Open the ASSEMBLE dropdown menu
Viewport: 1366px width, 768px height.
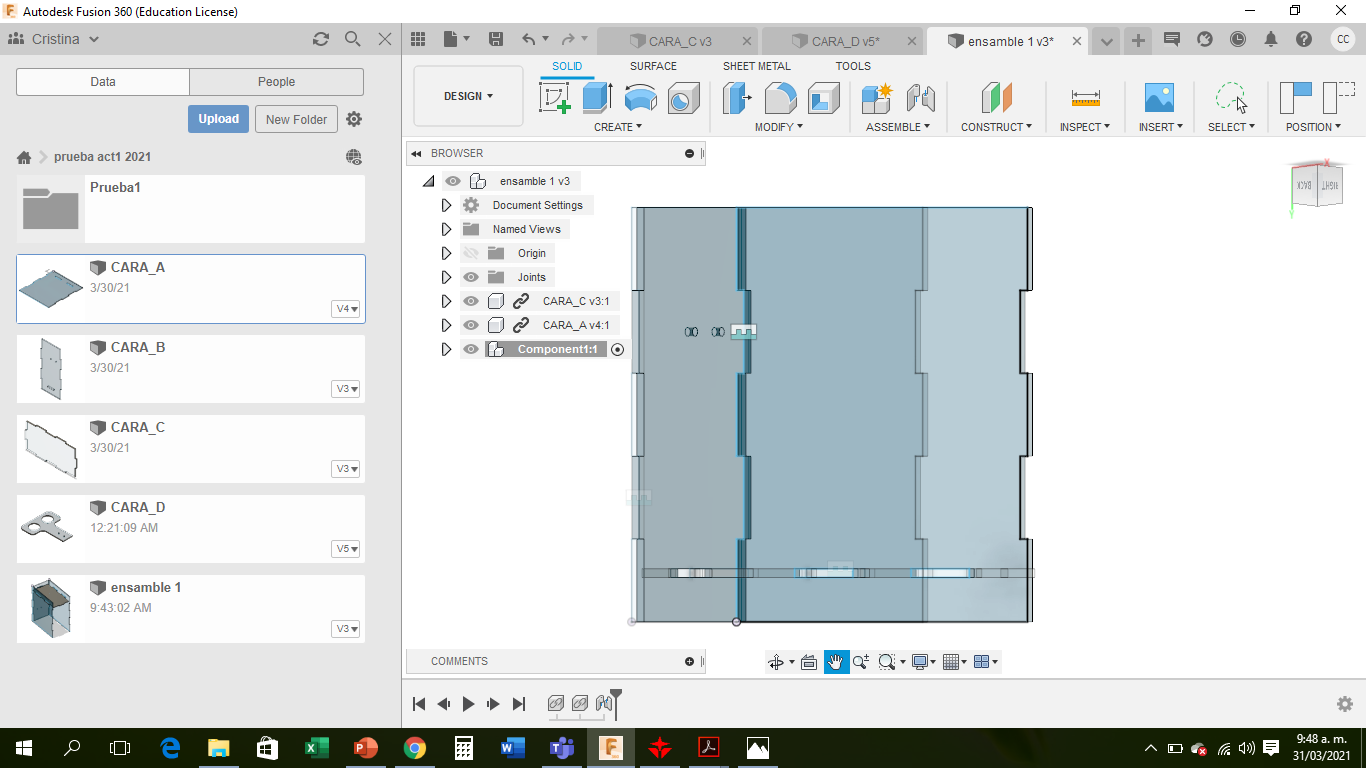tap(898, 127)
